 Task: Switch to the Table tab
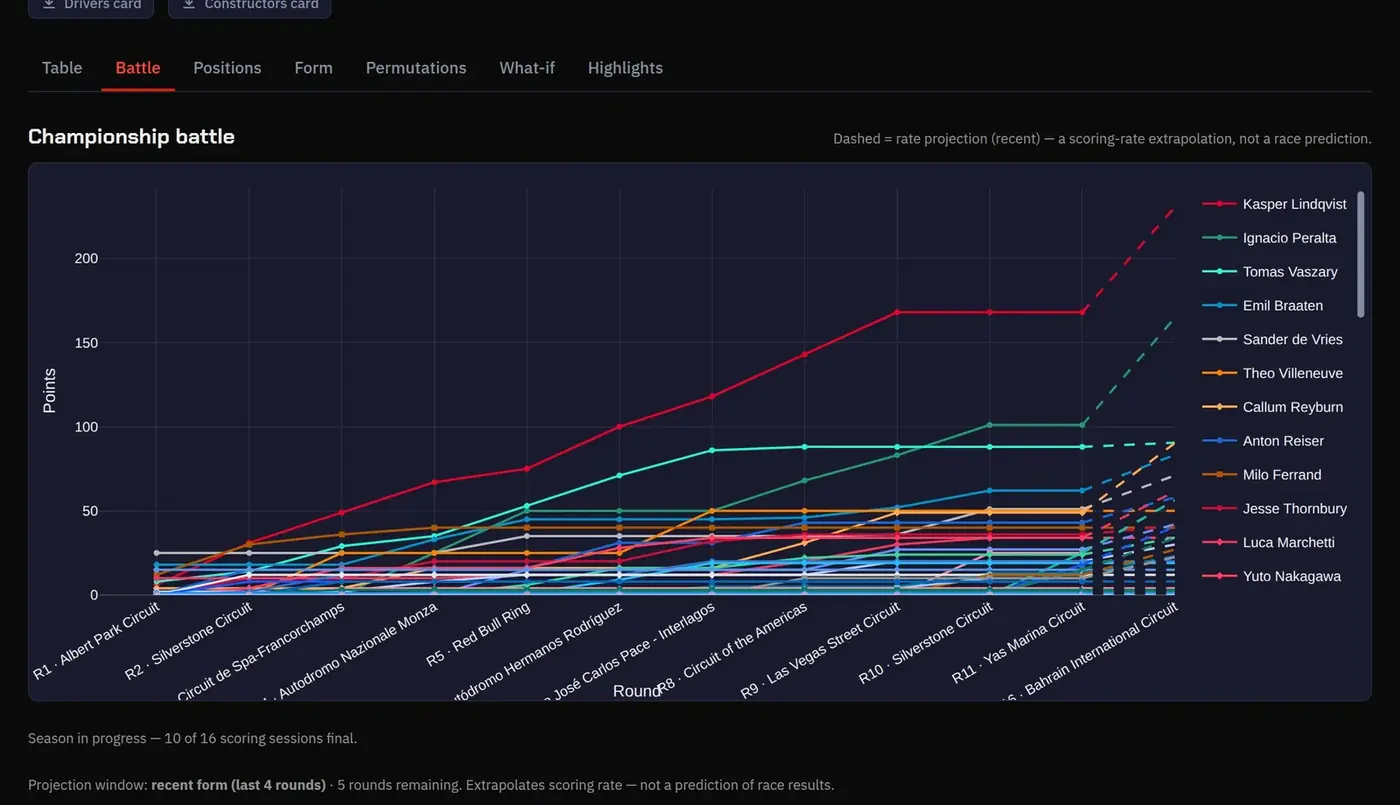coord(62,68)
